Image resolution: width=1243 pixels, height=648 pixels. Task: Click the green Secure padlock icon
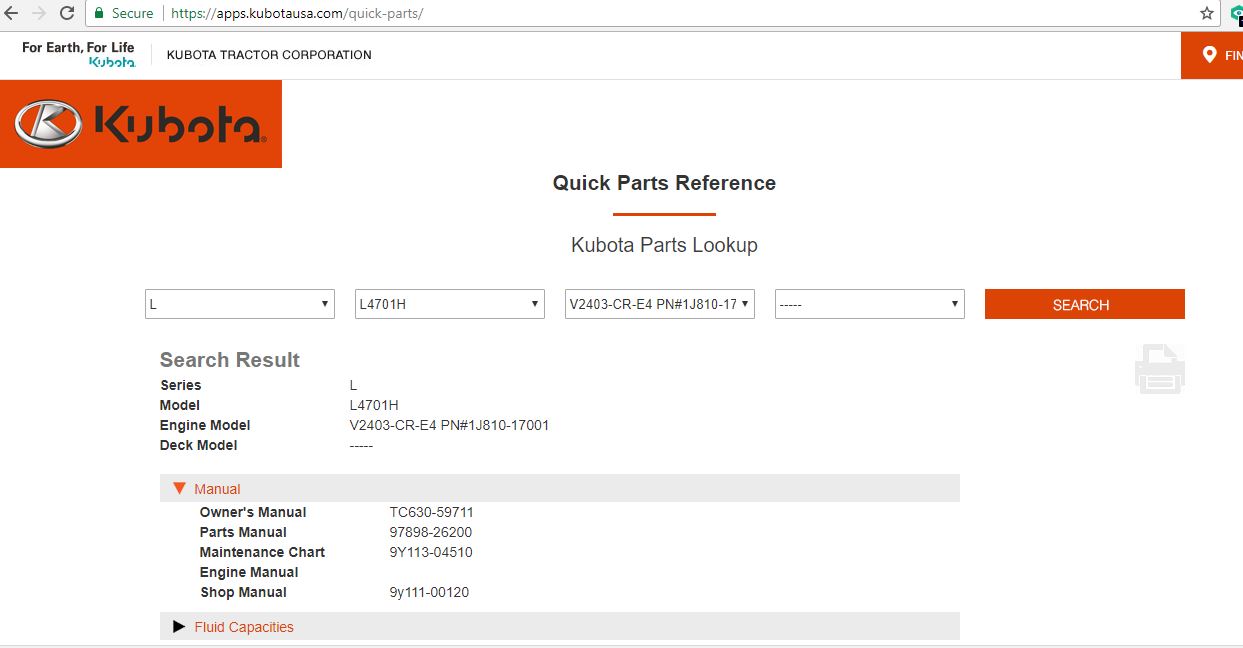99,13
